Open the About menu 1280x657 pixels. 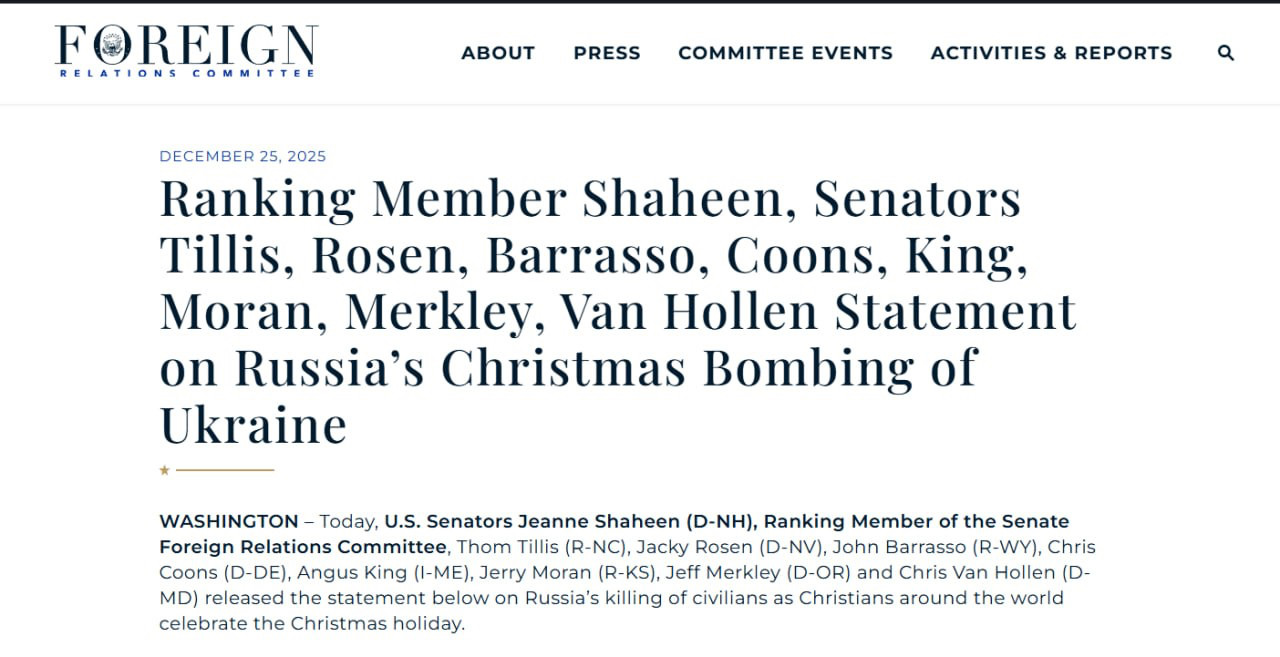click(x=498, y=53)
